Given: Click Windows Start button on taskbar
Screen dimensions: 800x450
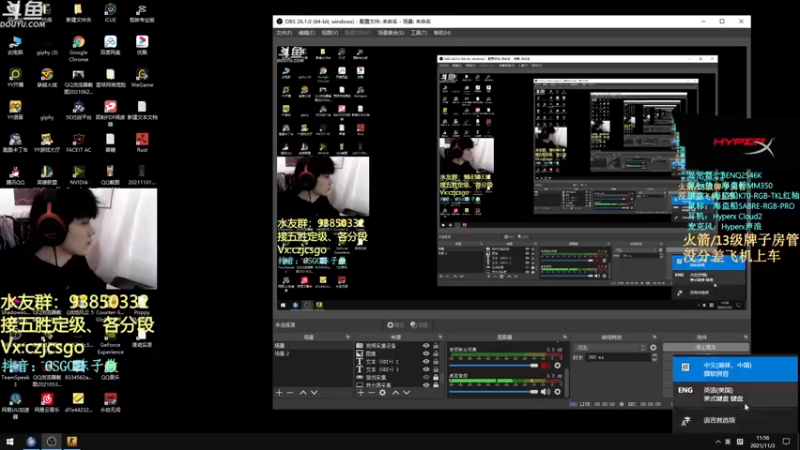Looking at the screenshot, I should pos(10,441).
